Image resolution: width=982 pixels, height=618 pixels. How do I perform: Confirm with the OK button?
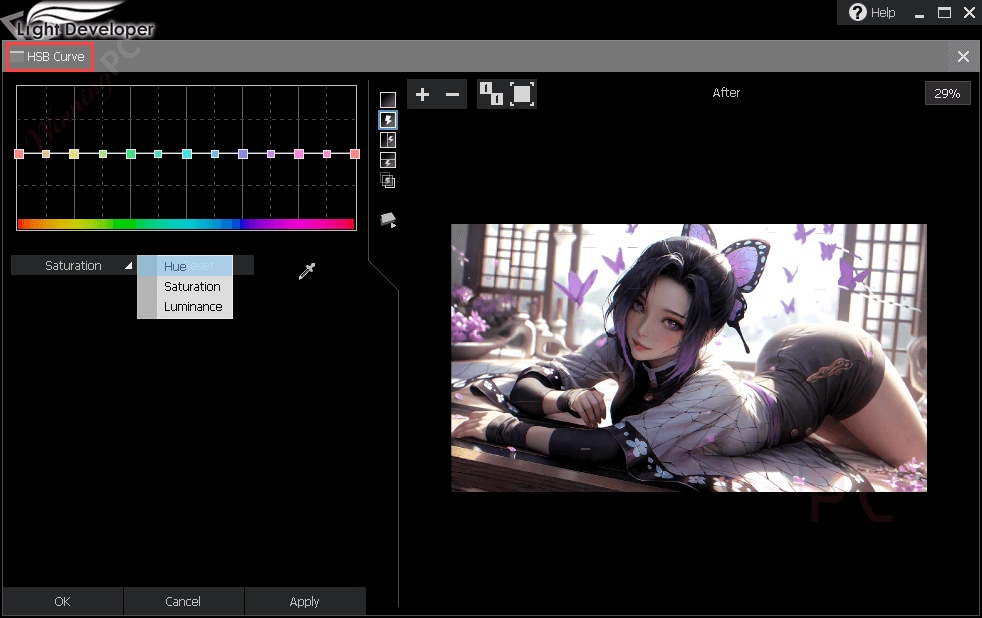click(x=63, y=602)
